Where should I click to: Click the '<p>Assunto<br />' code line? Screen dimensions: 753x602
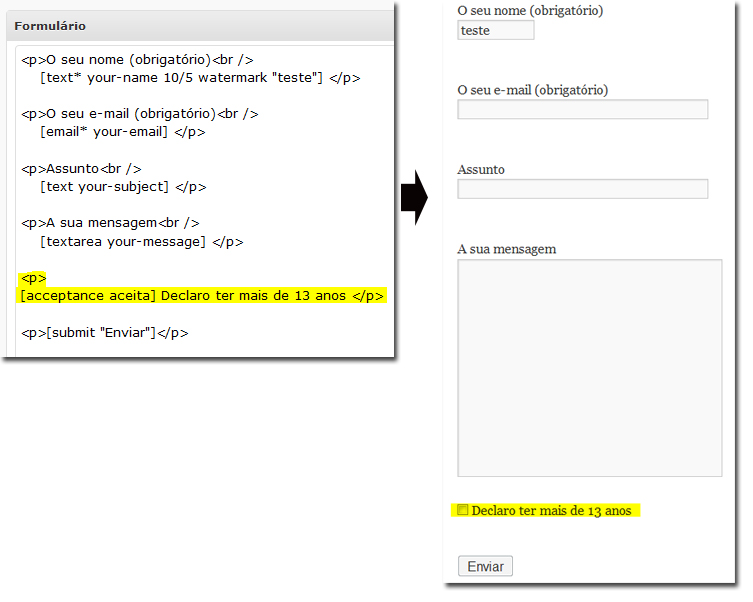point(81,169)
